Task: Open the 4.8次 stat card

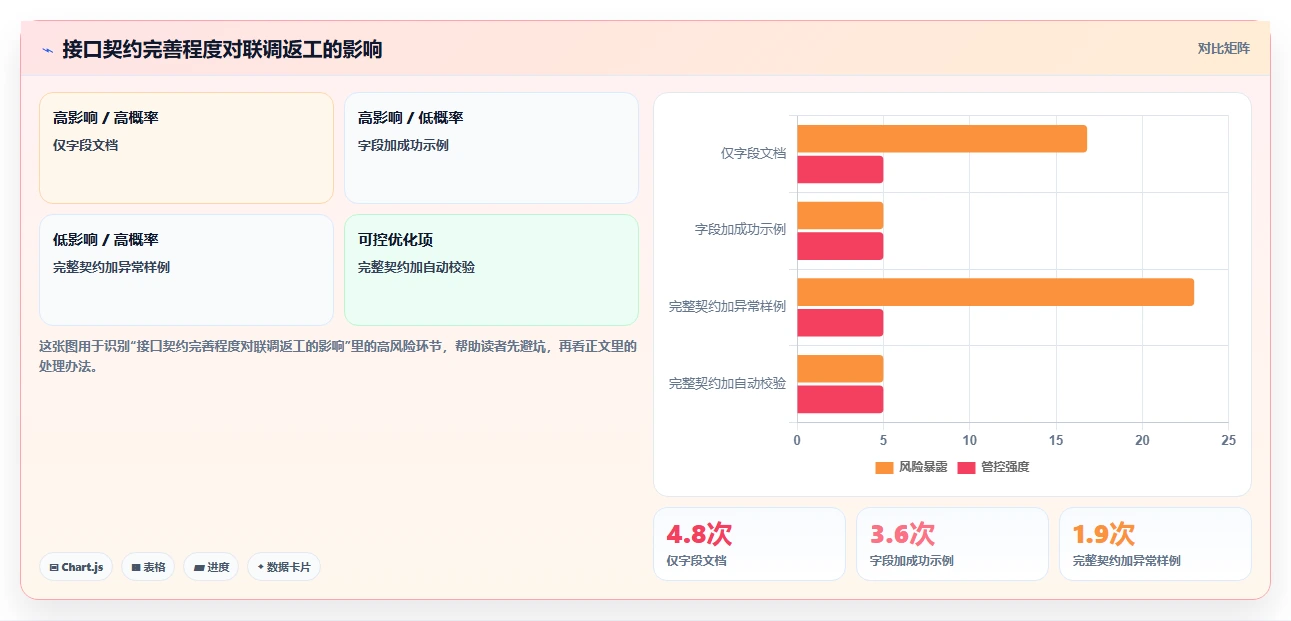Action: (x=749, y=544)
